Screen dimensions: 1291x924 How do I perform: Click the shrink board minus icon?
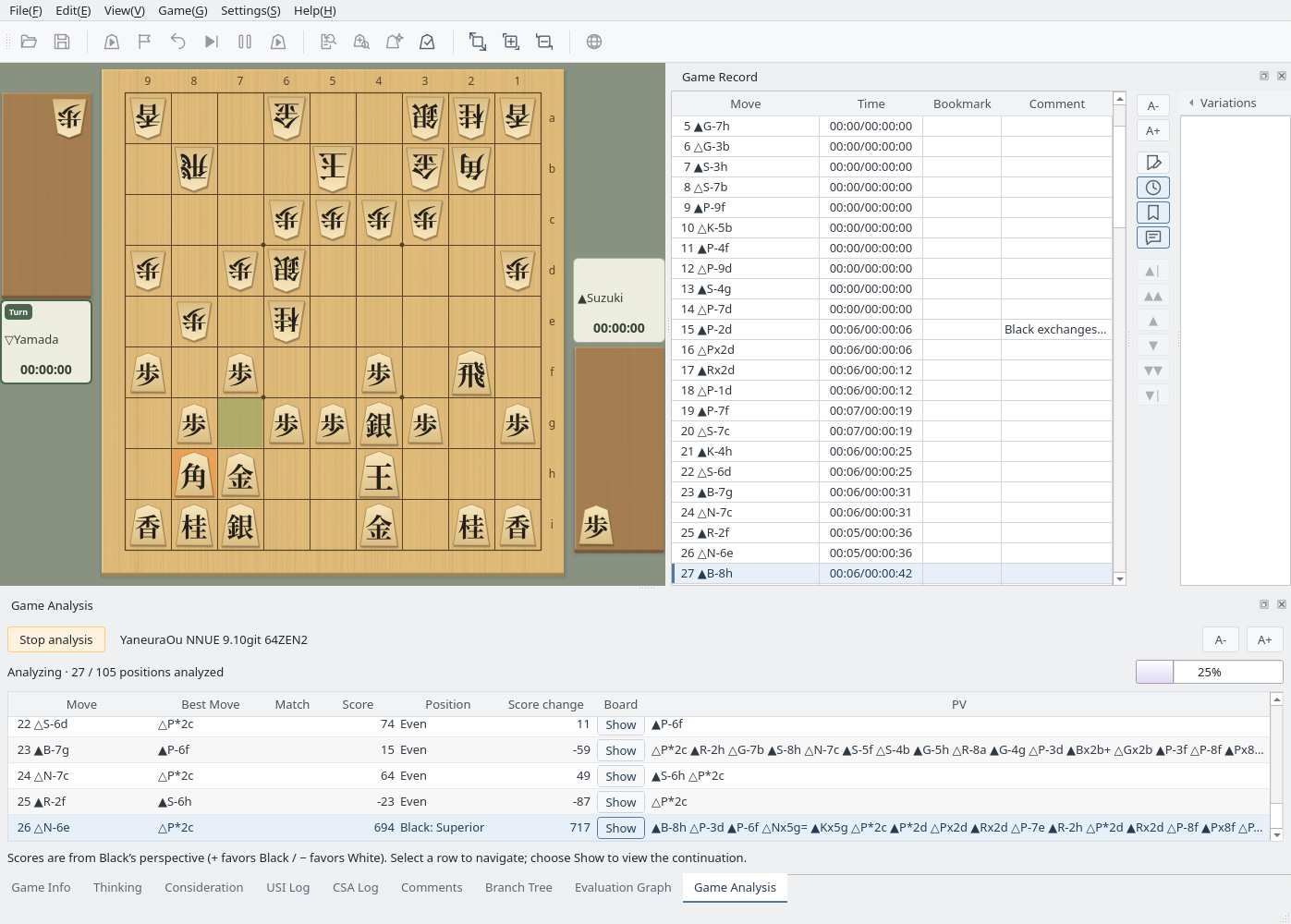(x=544, y=42)
